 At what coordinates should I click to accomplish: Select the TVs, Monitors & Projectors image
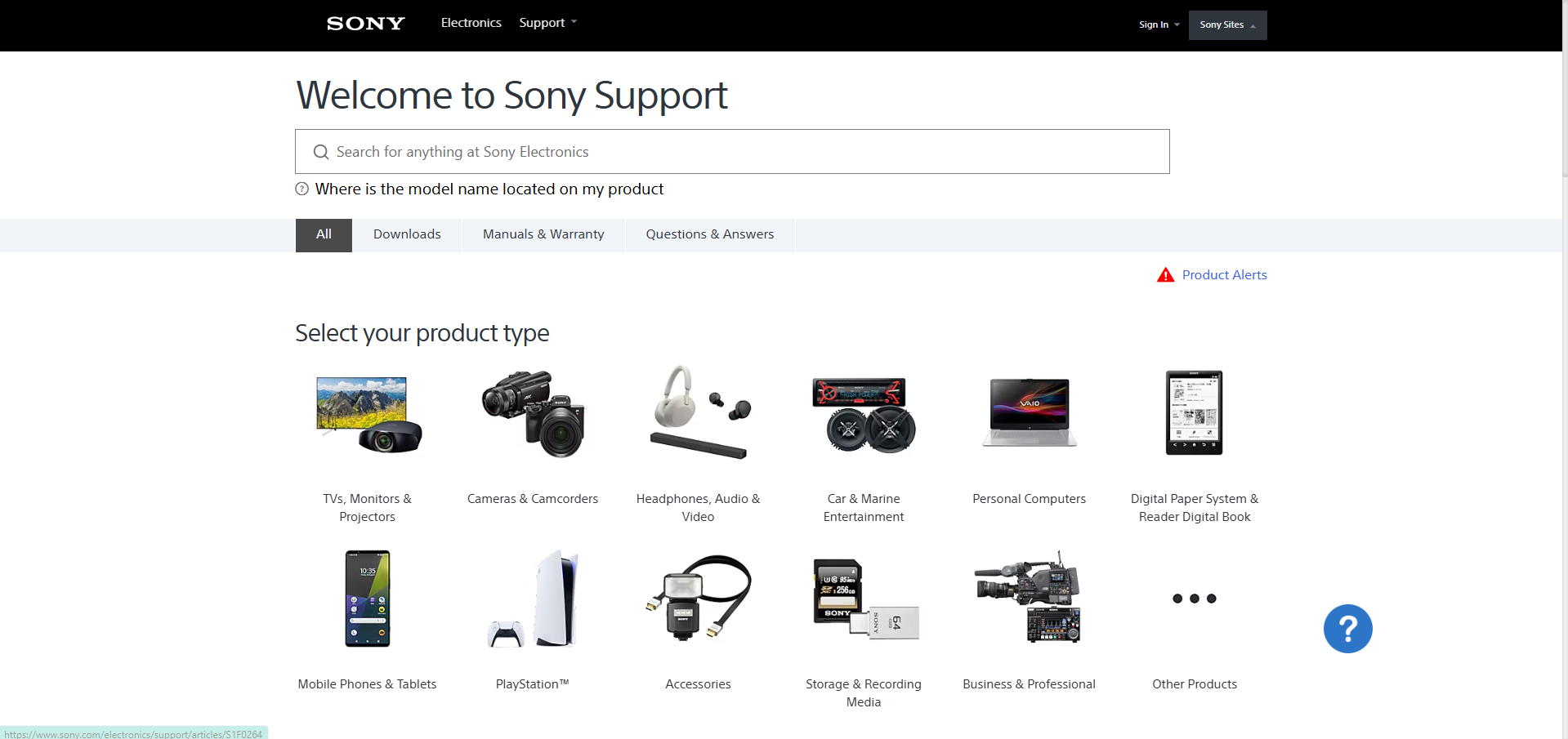coord(368,415)
